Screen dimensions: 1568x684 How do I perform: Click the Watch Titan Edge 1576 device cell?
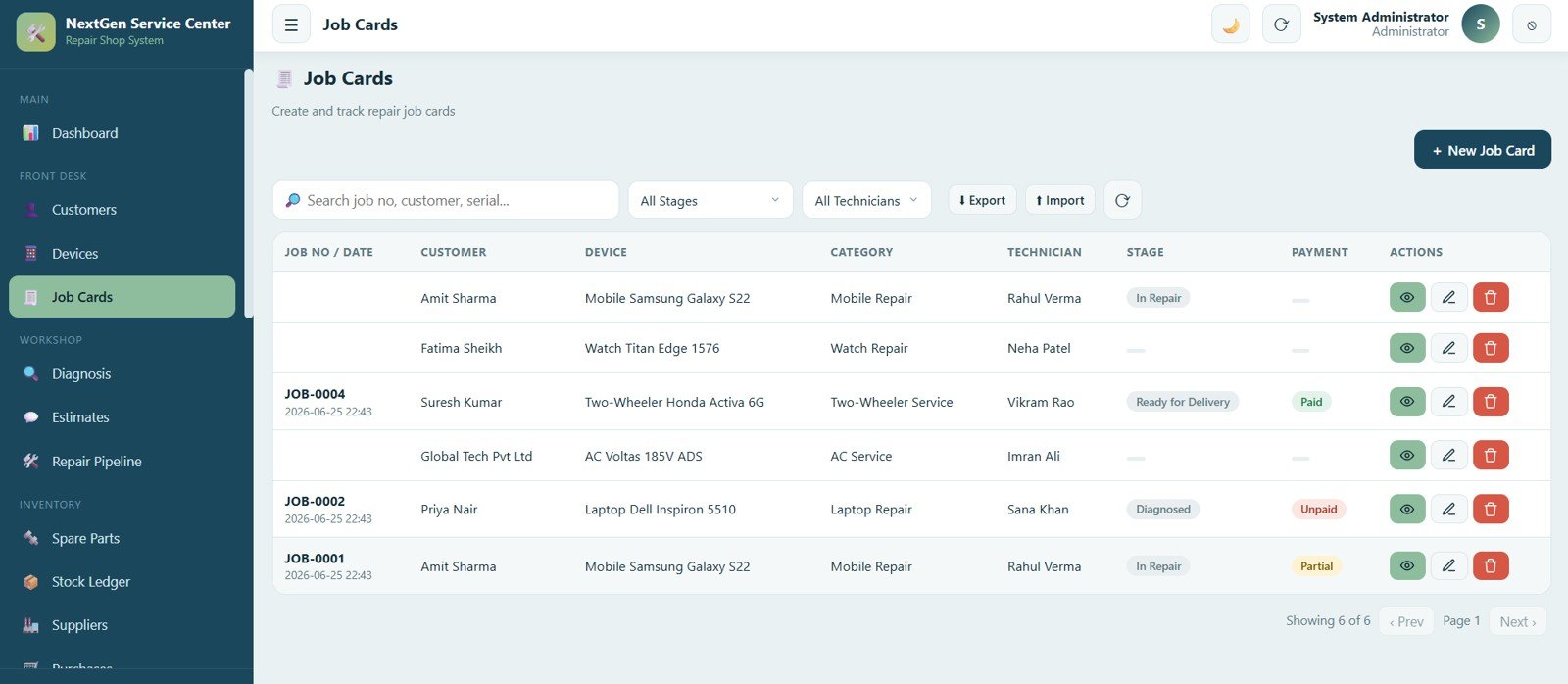652,348
